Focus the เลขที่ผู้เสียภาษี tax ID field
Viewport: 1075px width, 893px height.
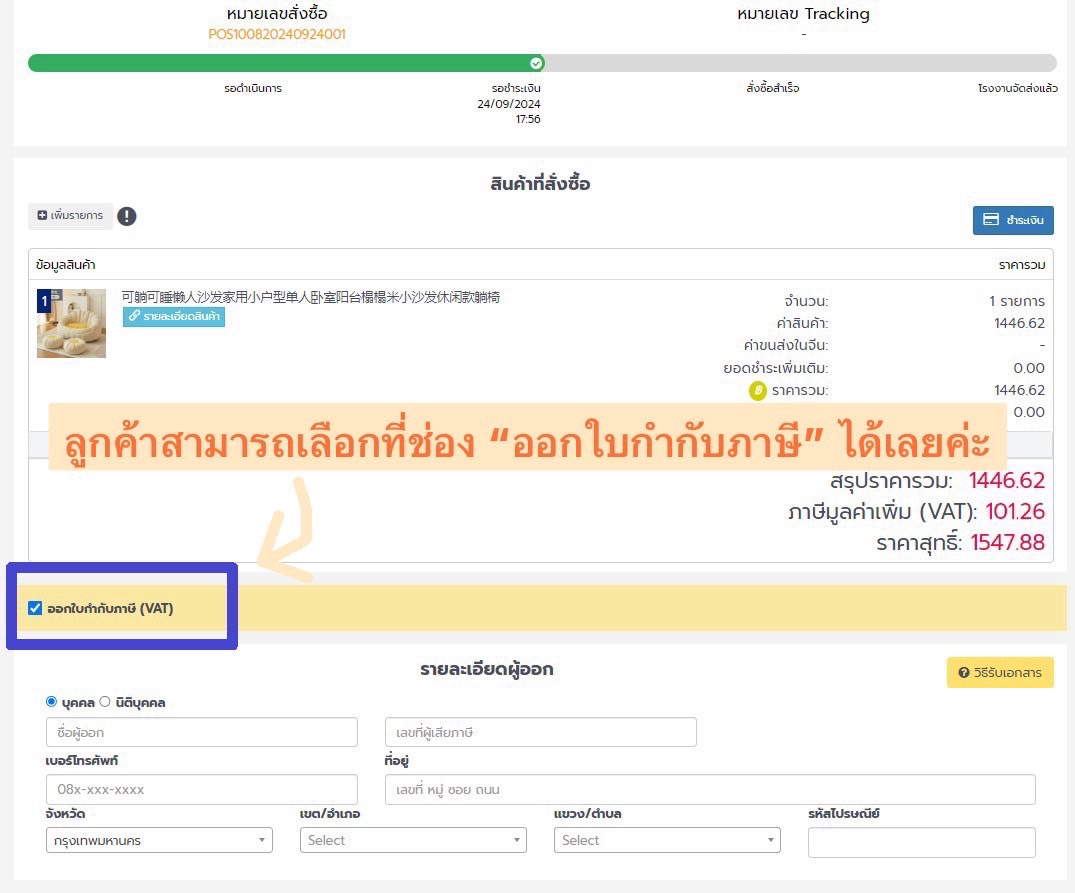coord(540,733)
